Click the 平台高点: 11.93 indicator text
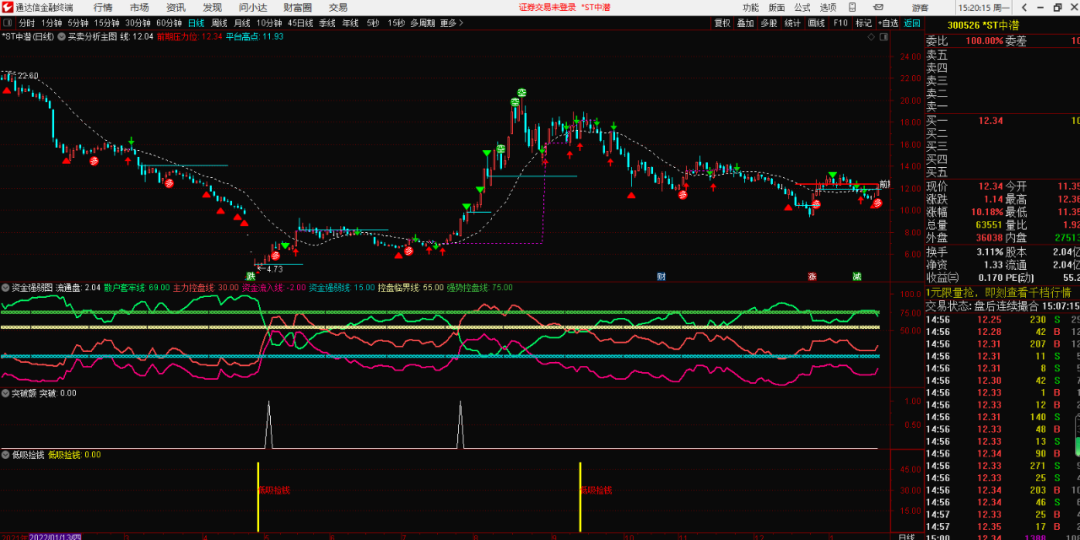 point(254,37)
